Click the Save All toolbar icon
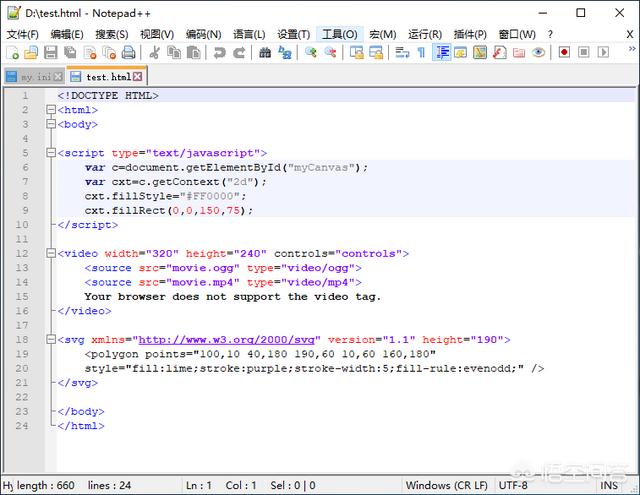The width and height of the screenshot is (640, 495). point(70,53)
